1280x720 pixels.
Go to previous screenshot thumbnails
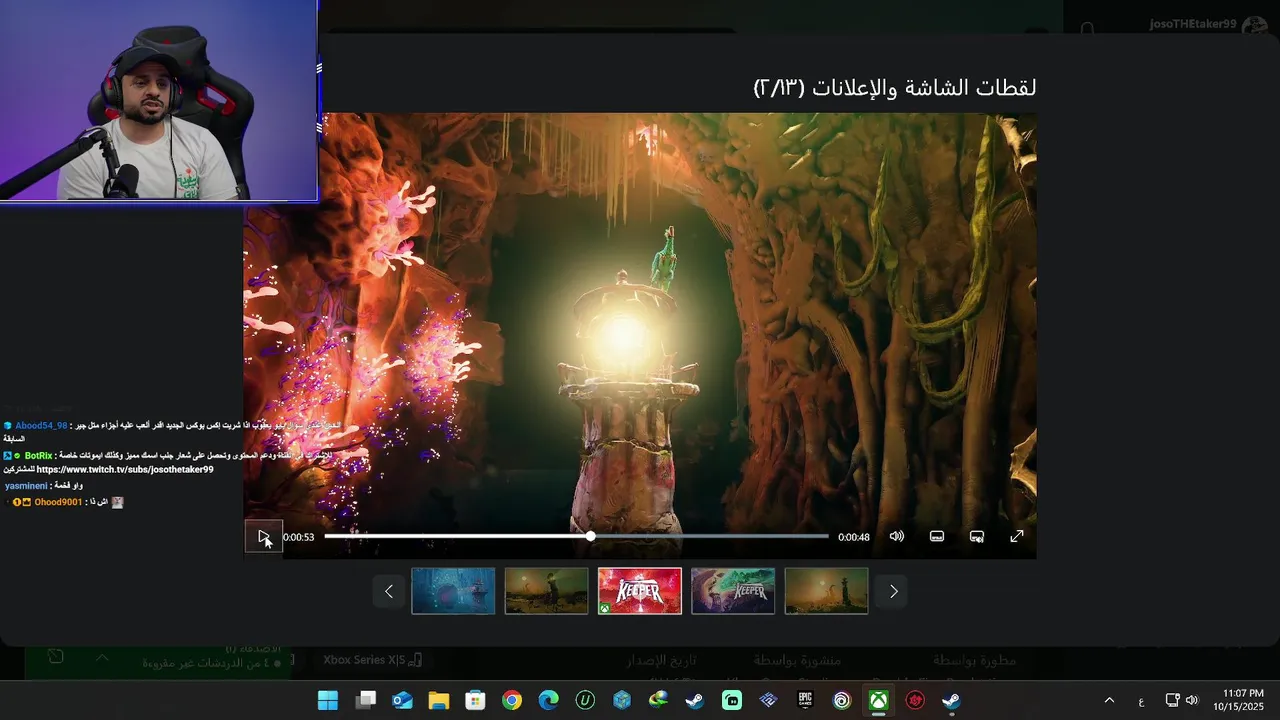coord(389,591)
